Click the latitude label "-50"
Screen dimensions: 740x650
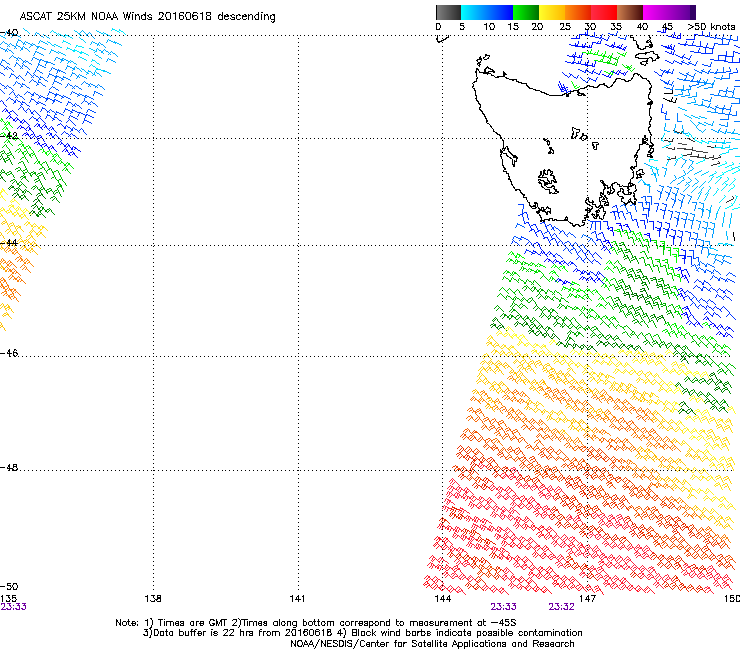click(x=9, y=587)
